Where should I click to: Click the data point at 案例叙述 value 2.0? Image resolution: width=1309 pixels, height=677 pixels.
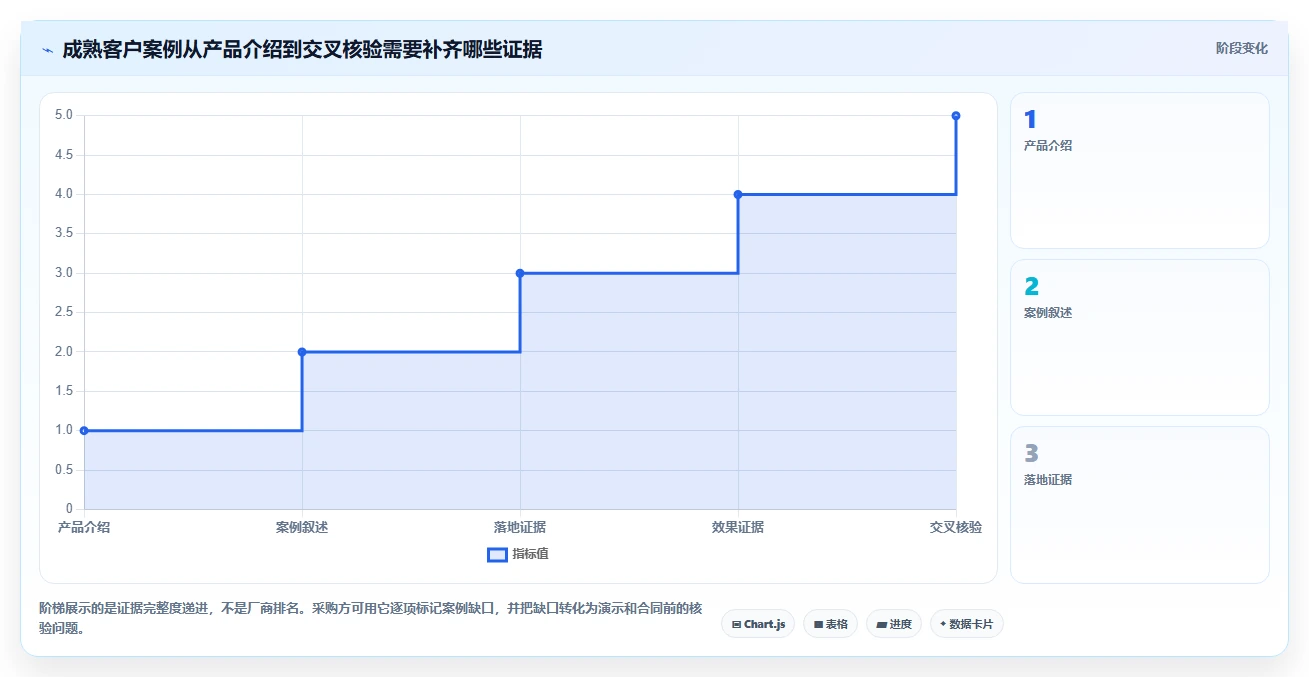click(x=302, y=352)
